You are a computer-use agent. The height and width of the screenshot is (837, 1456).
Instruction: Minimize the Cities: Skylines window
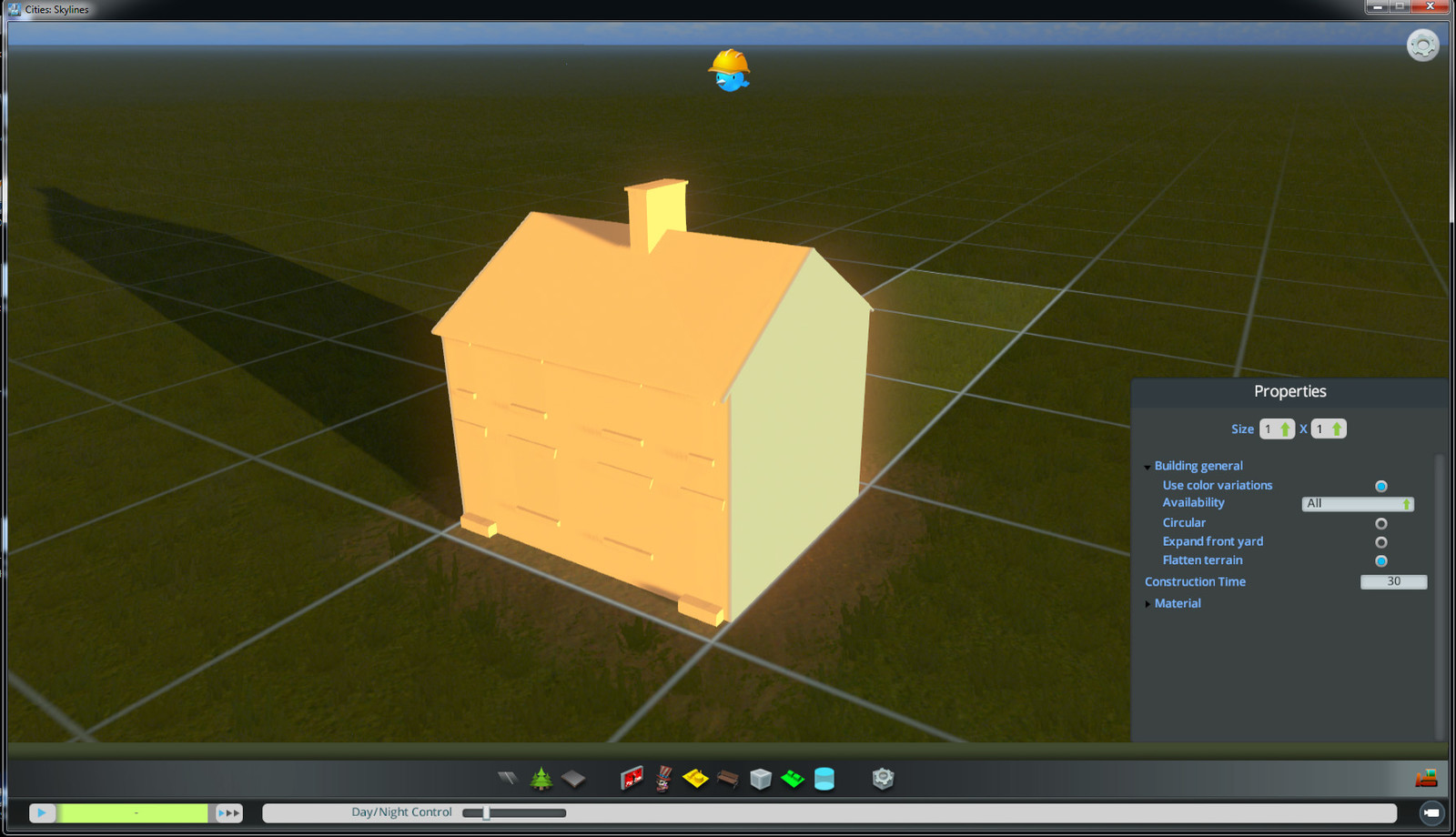1378,6
